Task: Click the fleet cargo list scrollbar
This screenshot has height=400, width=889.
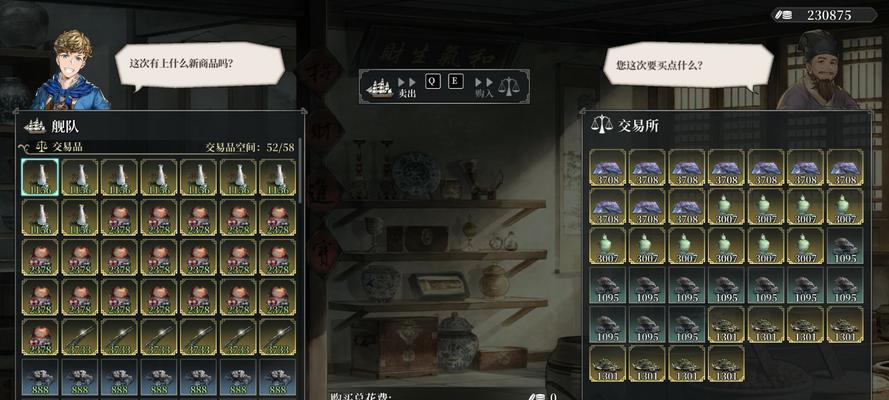Action: 300,170
